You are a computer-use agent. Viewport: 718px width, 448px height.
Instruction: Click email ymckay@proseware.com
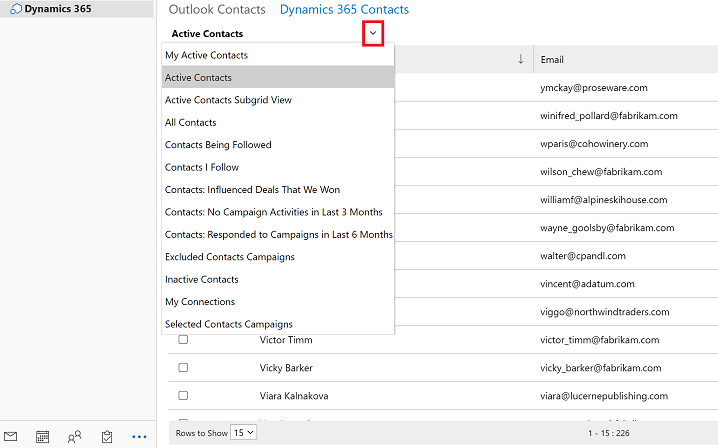pyautogui.click(x=593, y=88)
